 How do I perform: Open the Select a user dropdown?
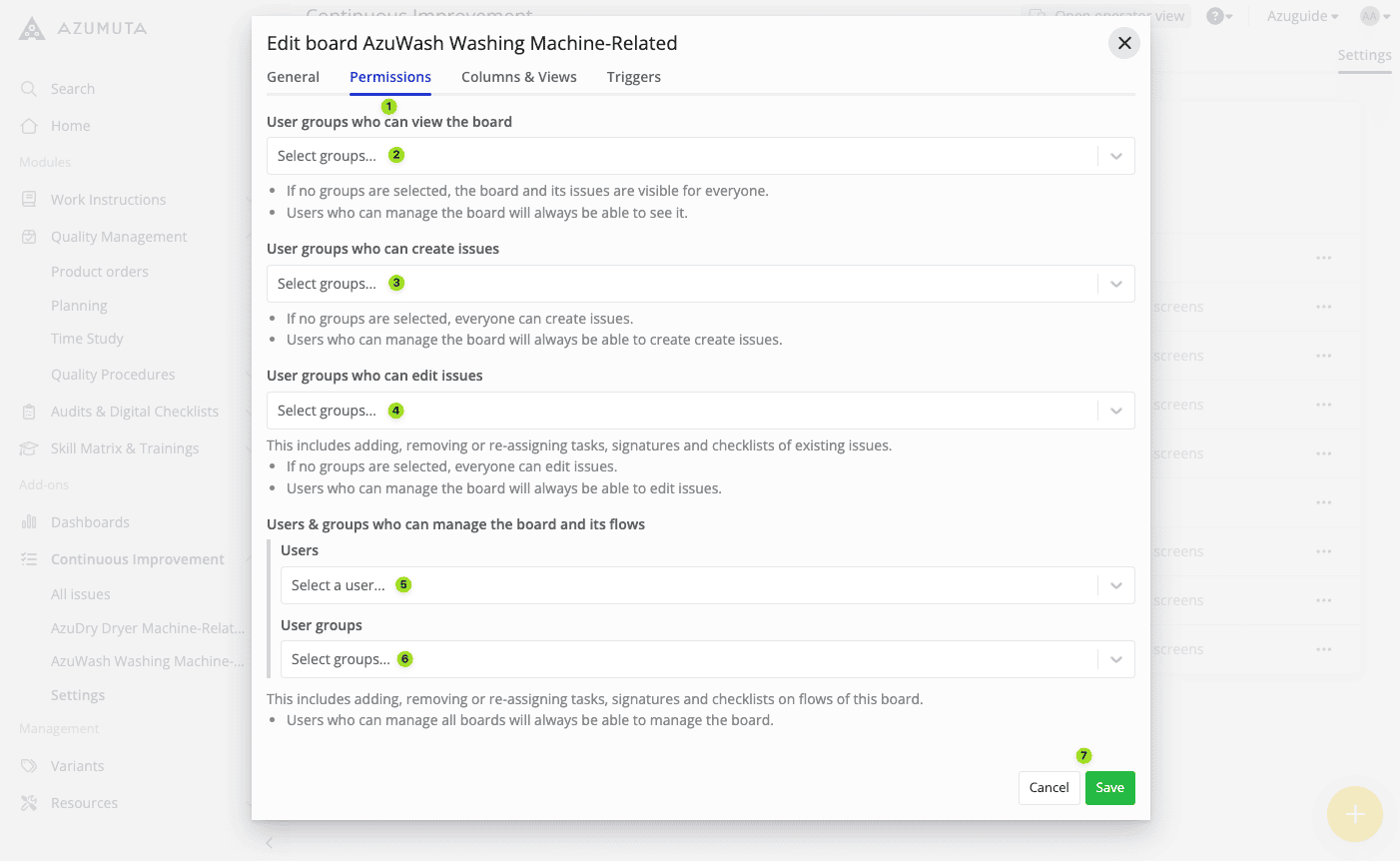(x=1115, y=585)
